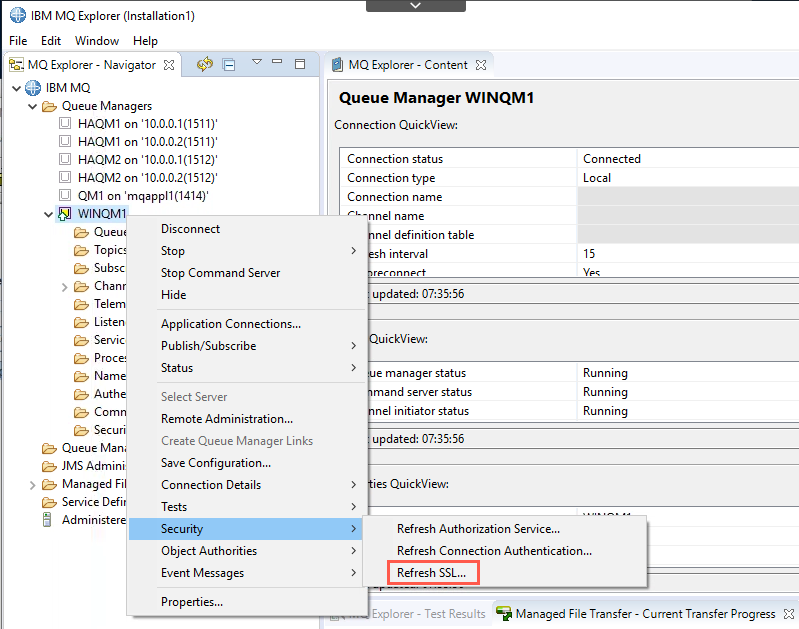Click the Queues folder icon under WINQM1
The width and height of the screenshot is (799, 629).
(82, 232)
